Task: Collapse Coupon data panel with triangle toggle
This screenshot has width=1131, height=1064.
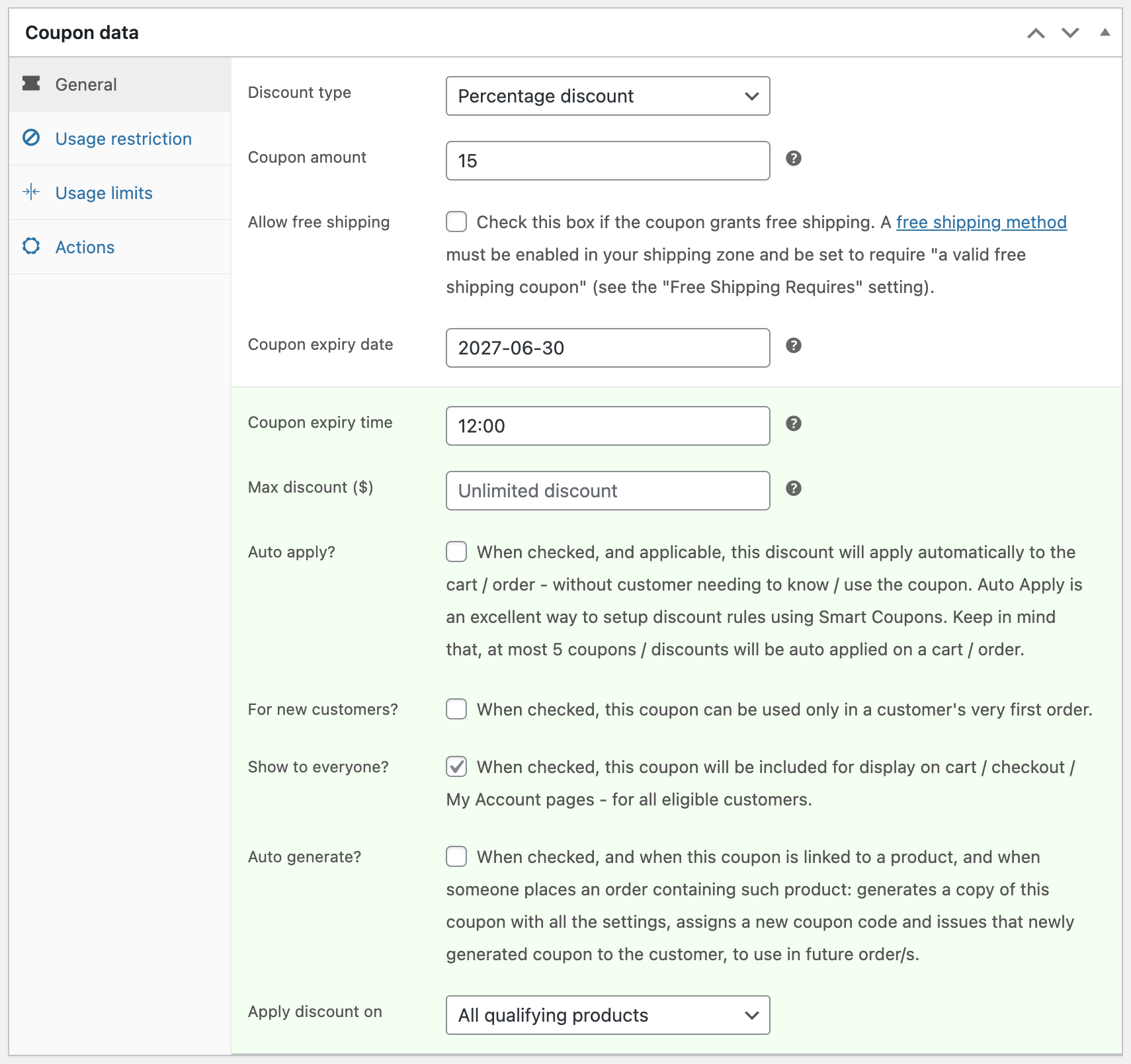Action: coord(1105,32)
